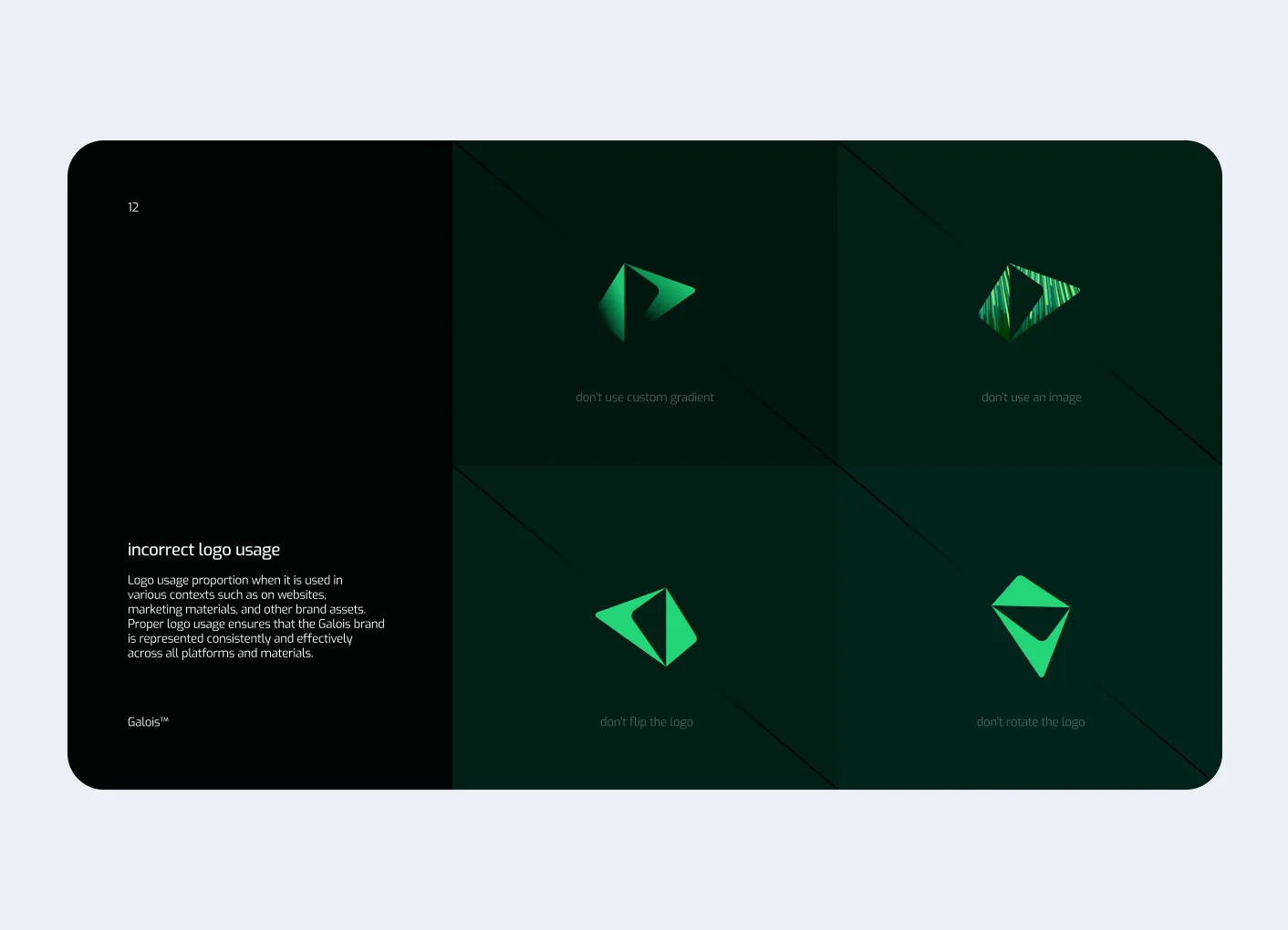Click the 'incorrect logo usage' heading

[203, 550]
